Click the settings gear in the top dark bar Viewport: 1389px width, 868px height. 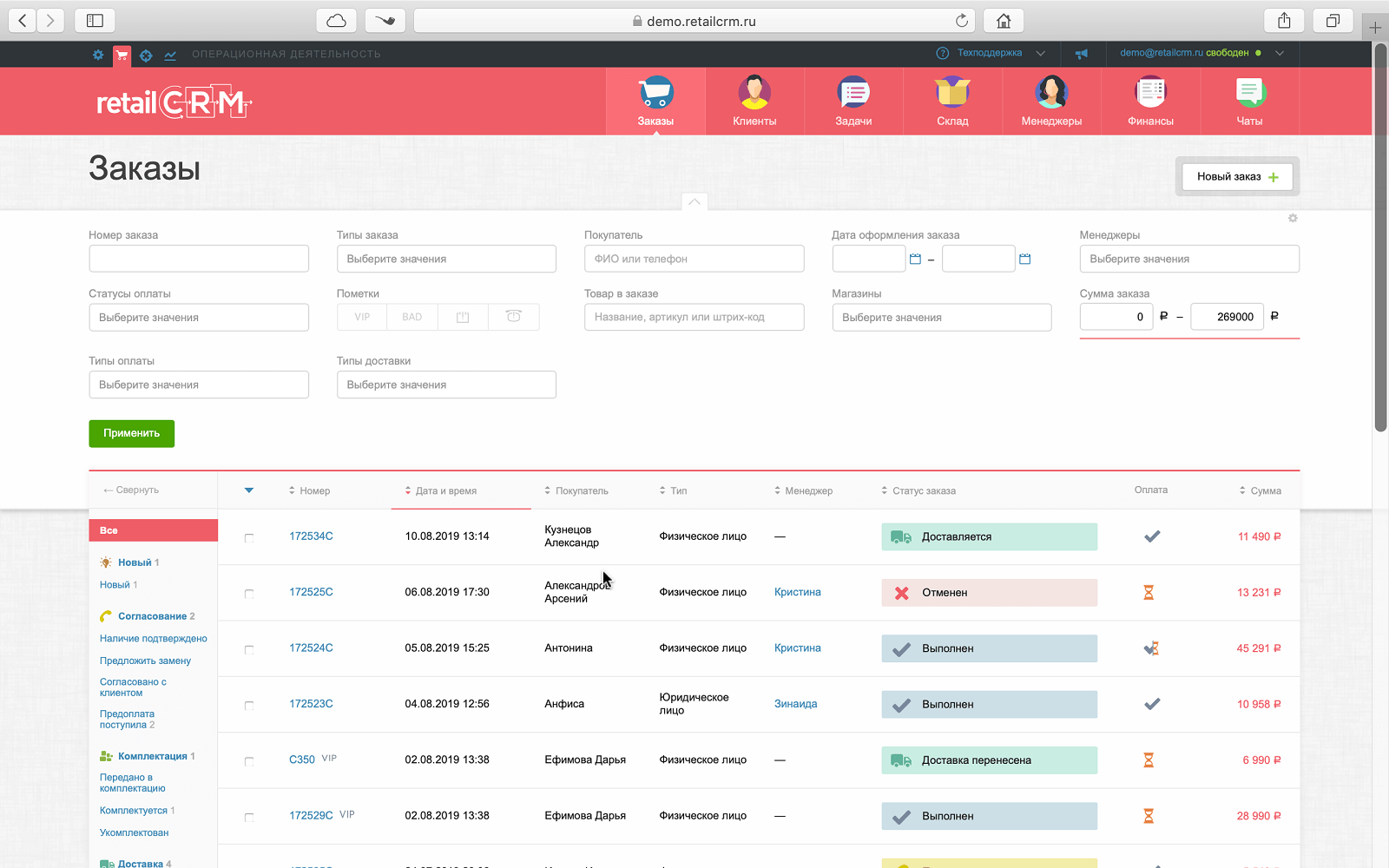pyautogui.click(x=97, y=54)
